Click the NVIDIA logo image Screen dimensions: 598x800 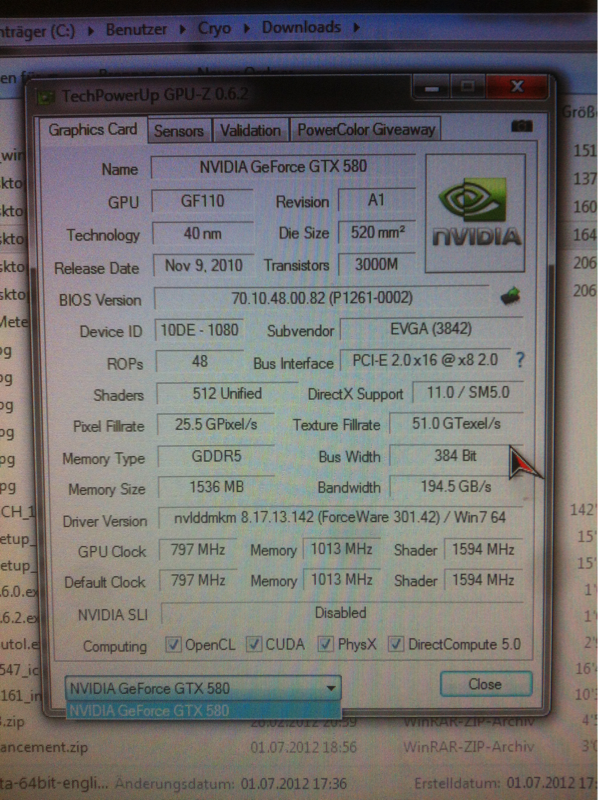(x=475, y=212)
